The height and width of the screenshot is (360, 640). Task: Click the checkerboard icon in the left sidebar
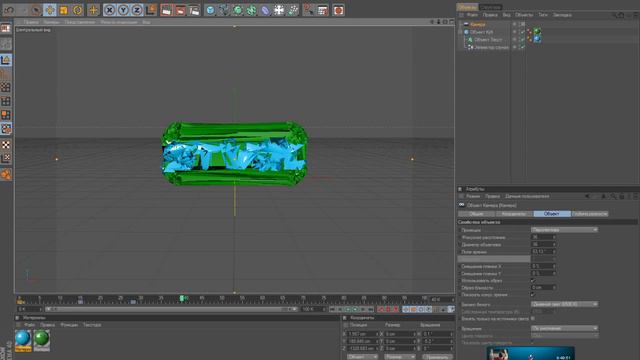coord(6,144)
